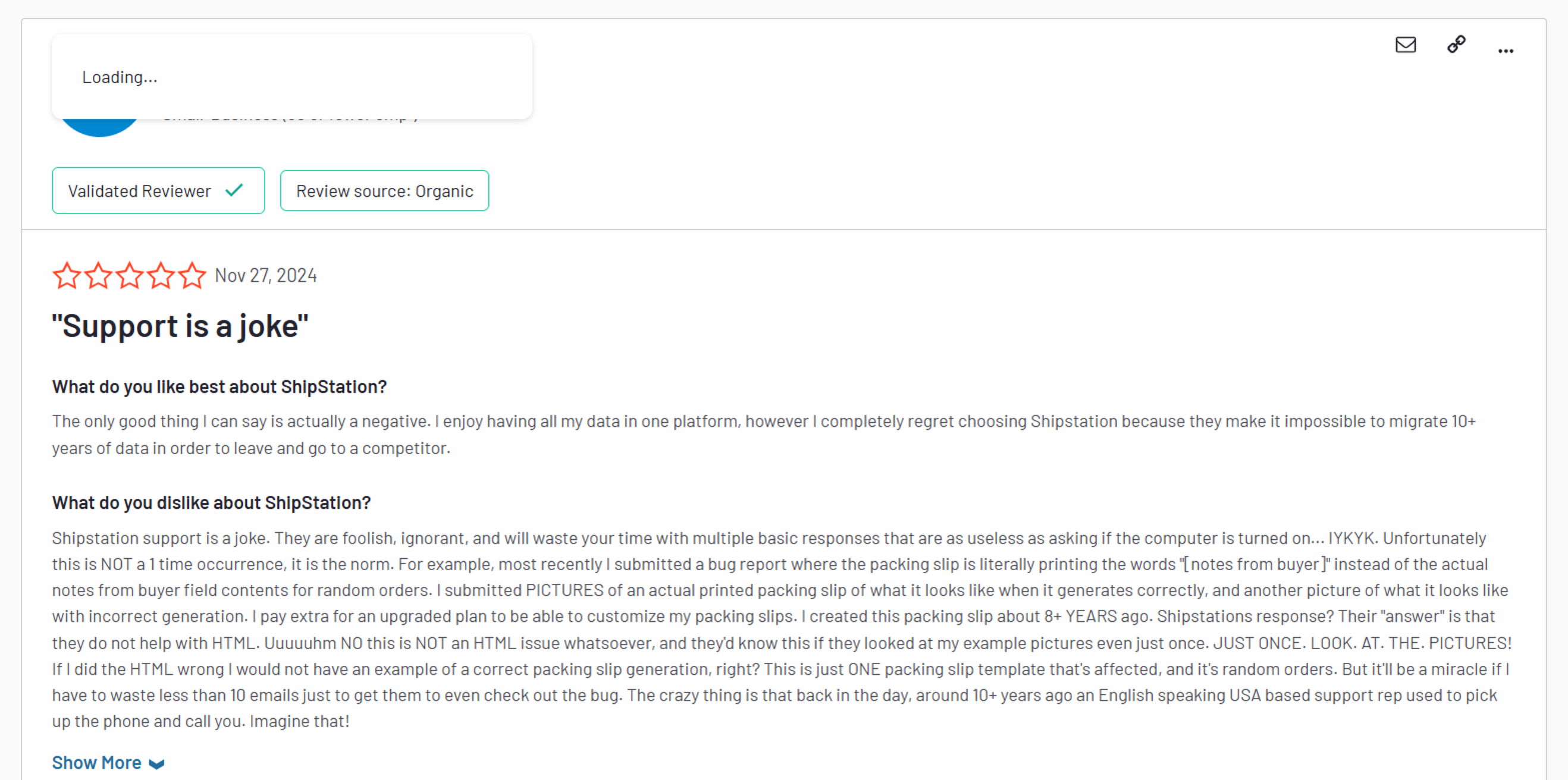The image size is (1568, 780).
Task: Click the chevron next to Show More
Action: click(156, 763)
